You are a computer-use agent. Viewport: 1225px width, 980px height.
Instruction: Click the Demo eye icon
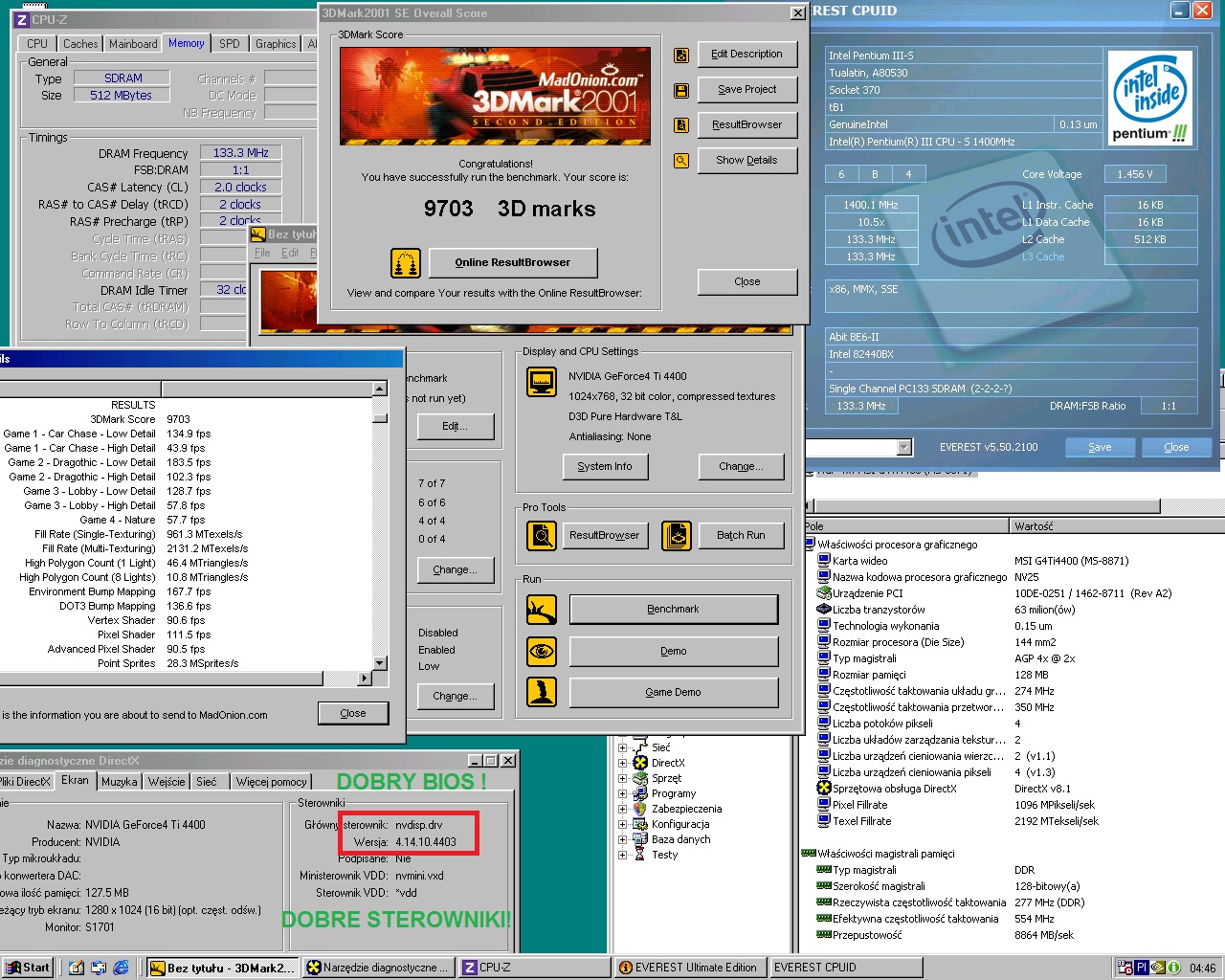click(x=542, y=652)
